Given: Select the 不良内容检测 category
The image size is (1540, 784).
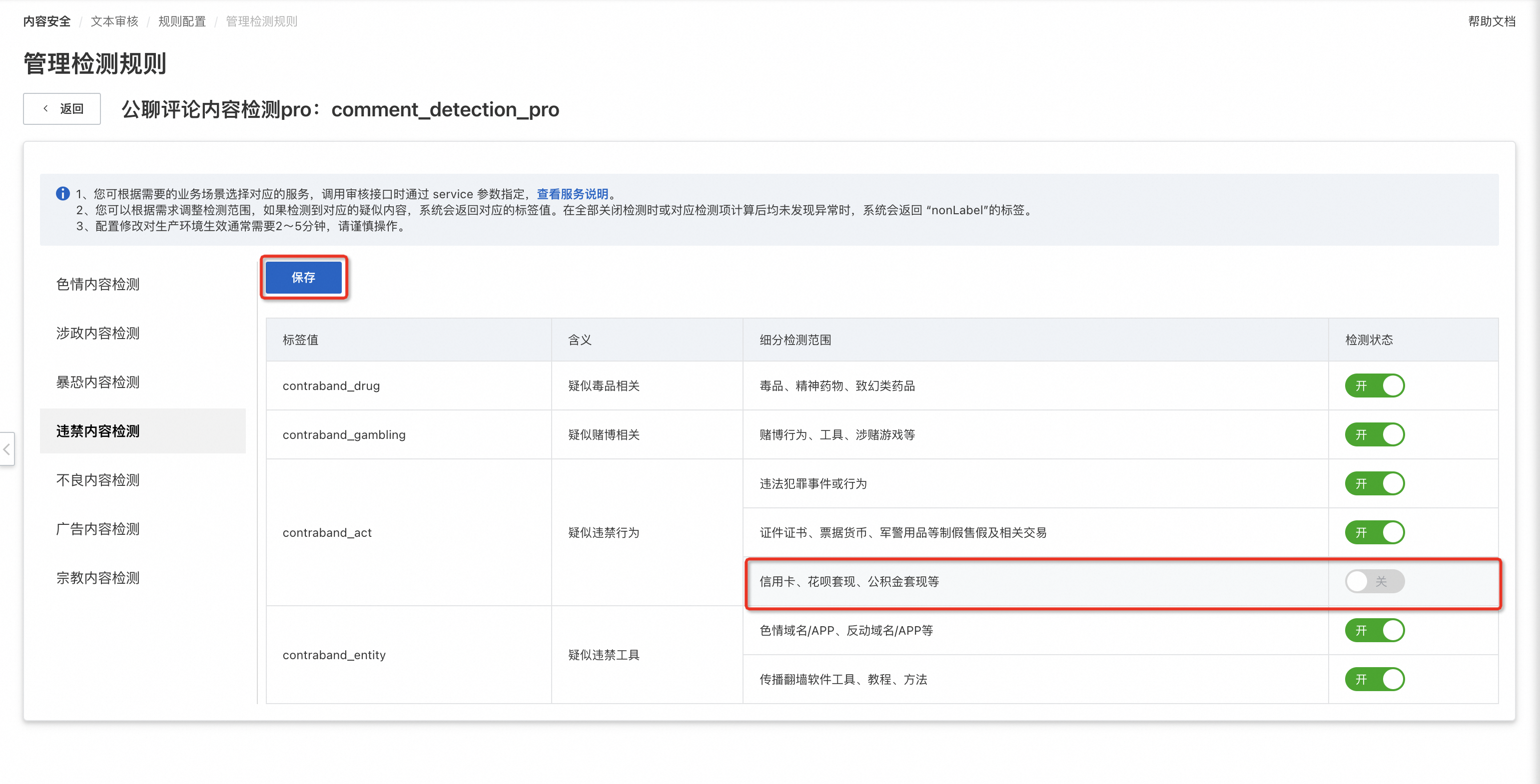Looking at the screenshot, I should point(97,479).
